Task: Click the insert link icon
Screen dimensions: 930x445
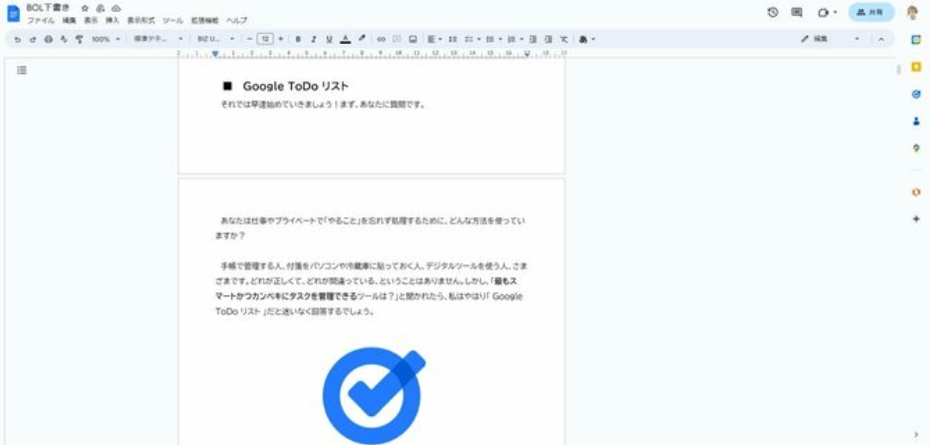Action: pos(381,39)
